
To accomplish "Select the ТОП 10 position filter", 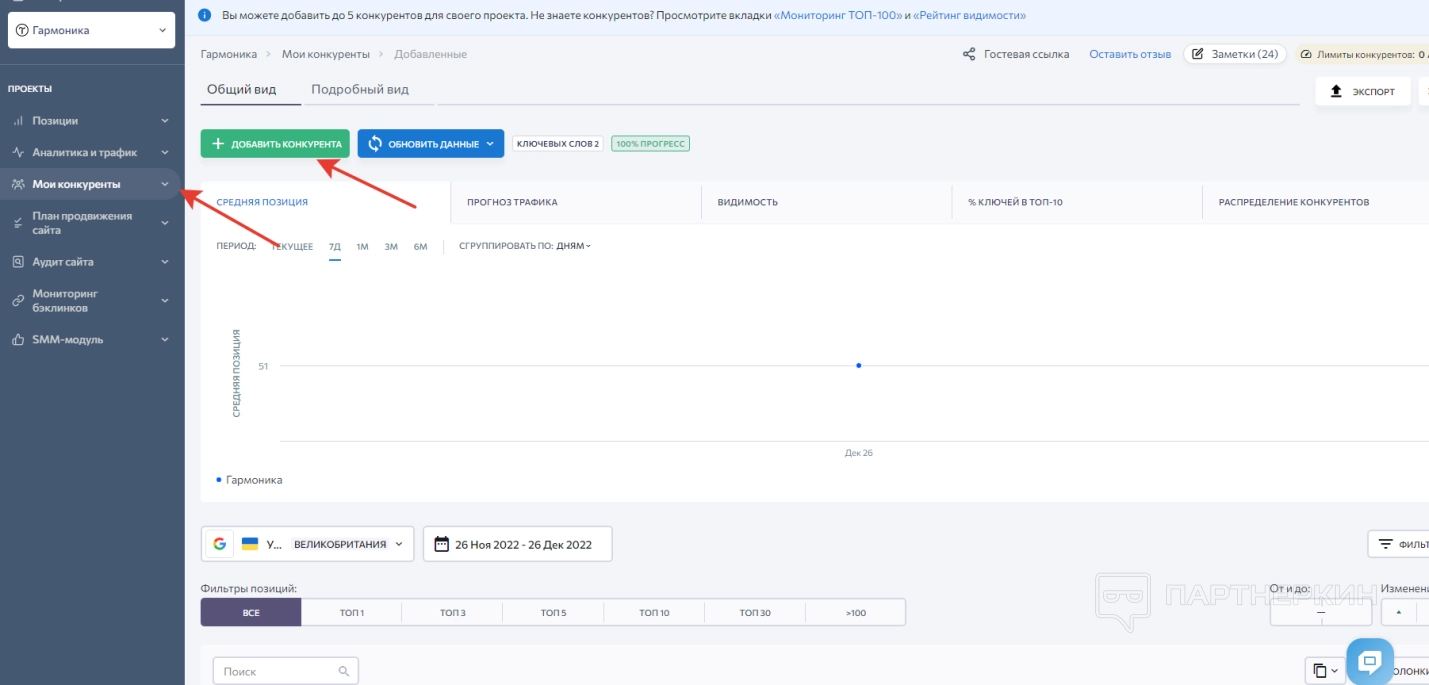I will tap(654, 612).
